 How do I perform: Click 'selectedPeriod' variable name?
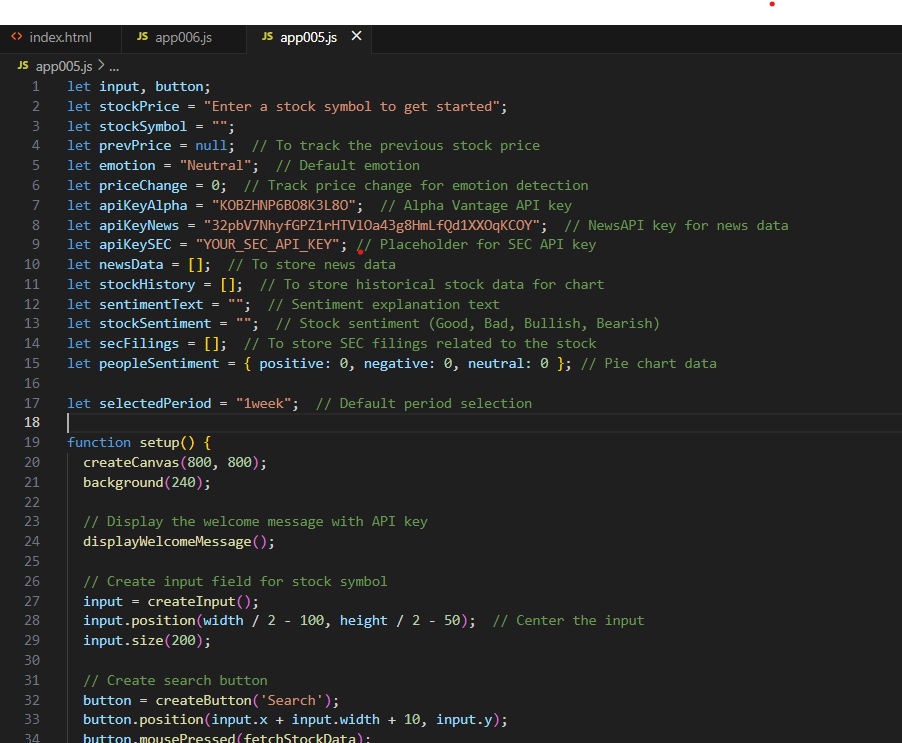pos(155,404)
